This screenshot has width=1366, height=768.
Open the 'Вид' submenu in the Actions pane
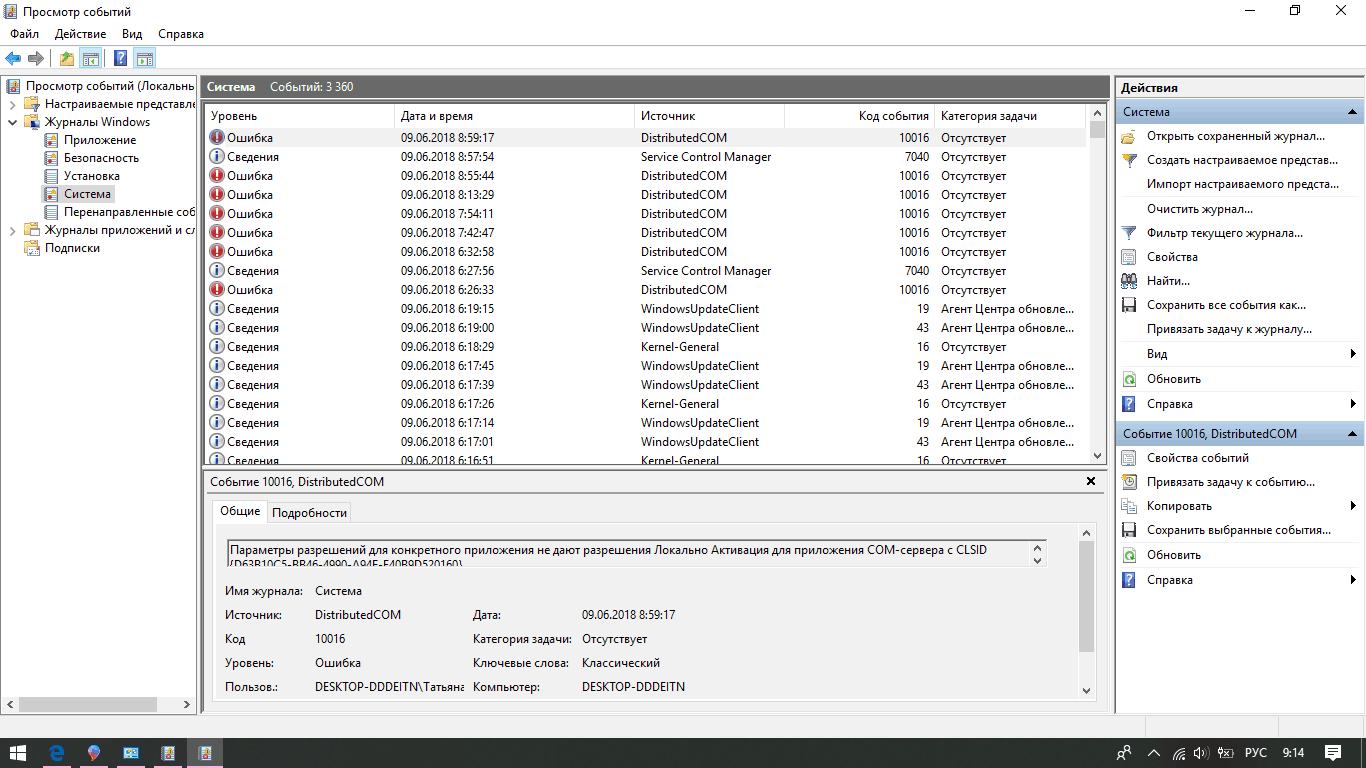click(1156, 354)
